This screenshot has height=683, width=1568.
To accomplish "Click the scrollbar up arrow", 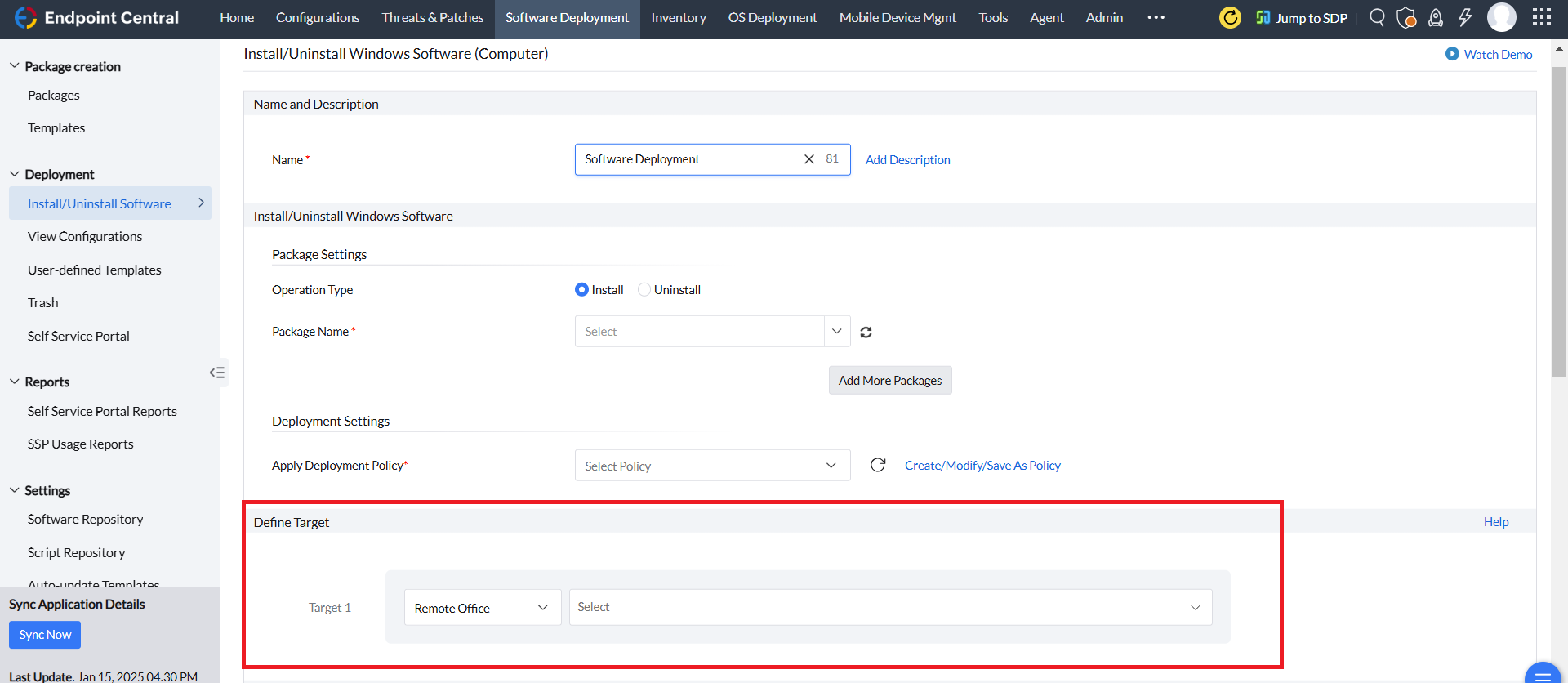I will pos(1559,49).
